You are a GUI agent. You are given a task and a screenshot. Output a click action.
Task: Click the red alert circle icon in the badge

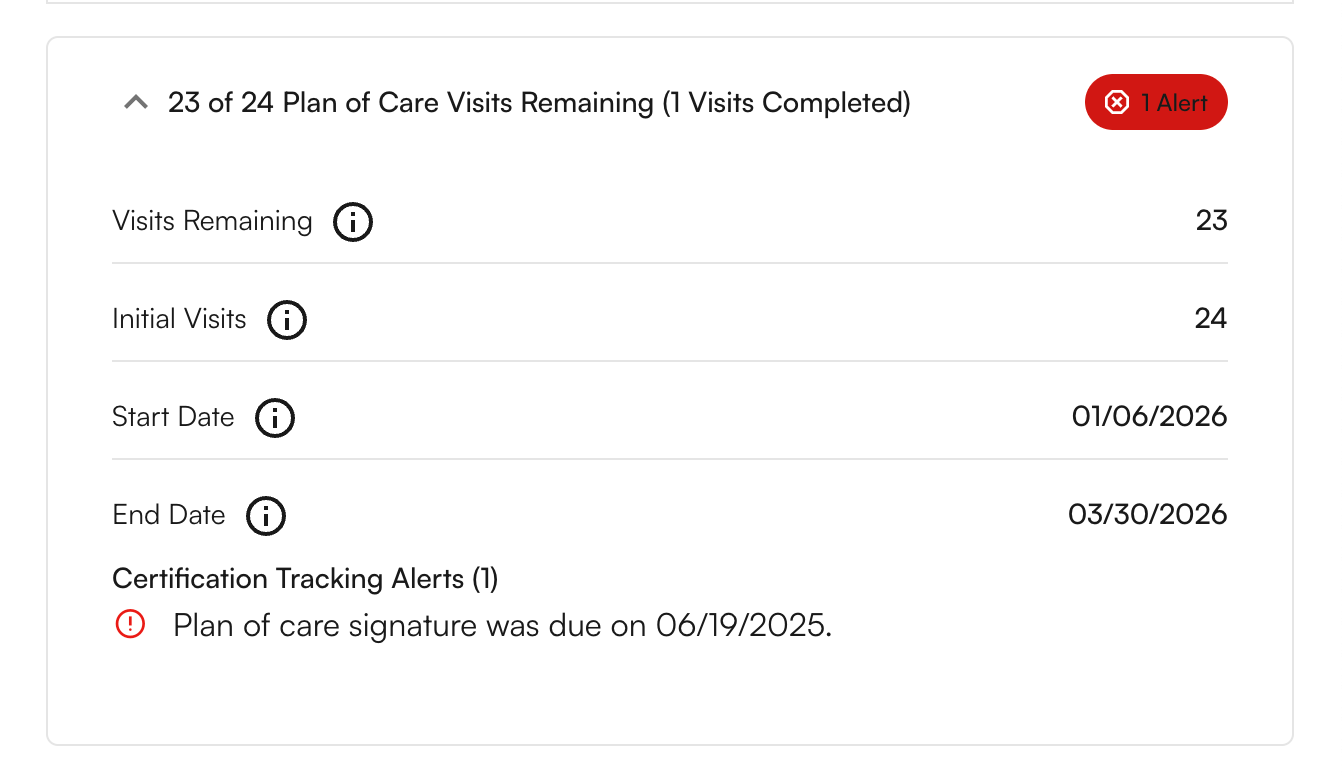1117,102
